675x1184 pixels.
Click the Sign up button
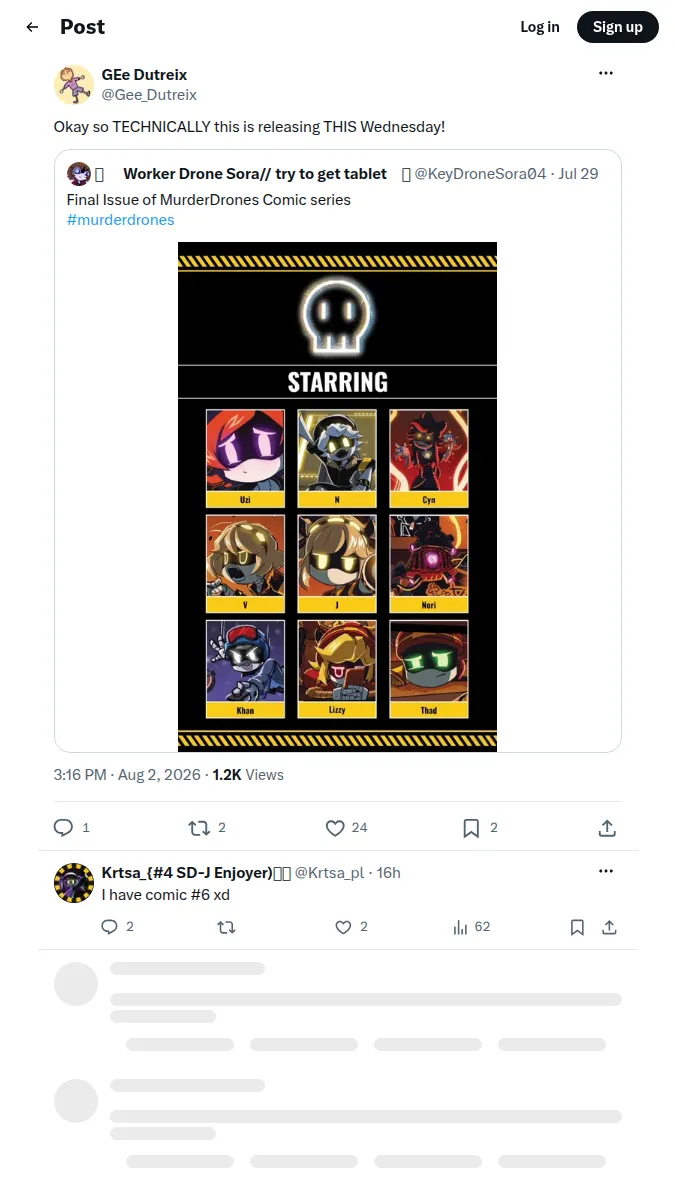coord(618,27)
